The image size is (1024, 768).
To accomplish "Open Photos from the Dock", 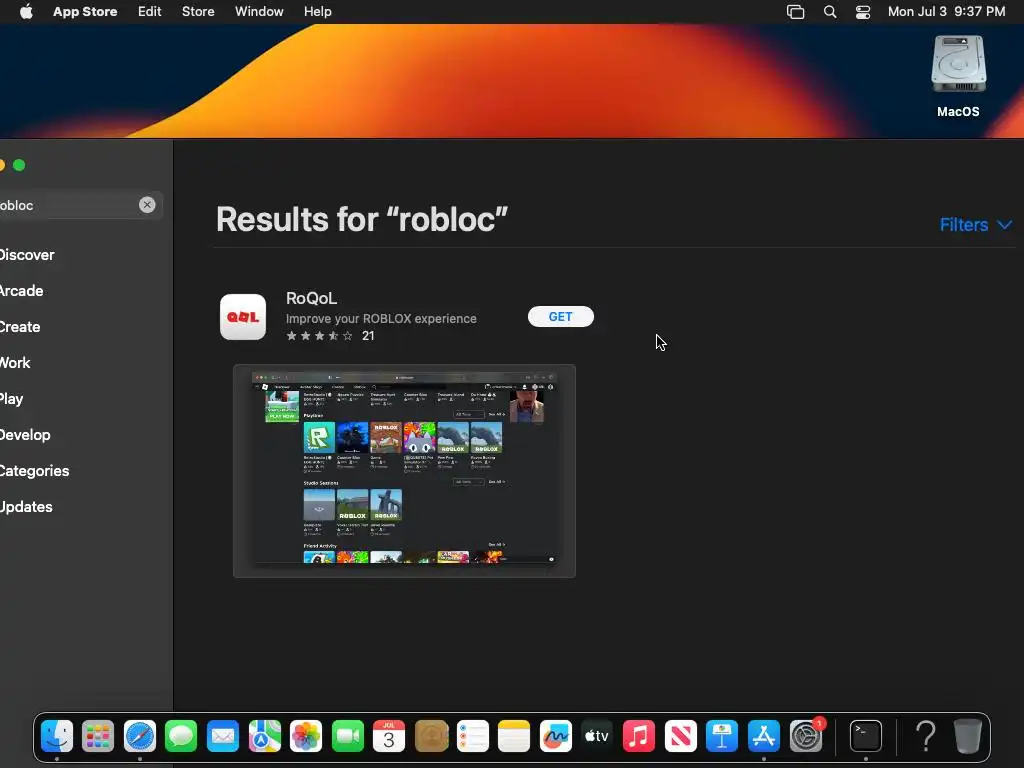I will pyautogui.click(x=306, y=736).
